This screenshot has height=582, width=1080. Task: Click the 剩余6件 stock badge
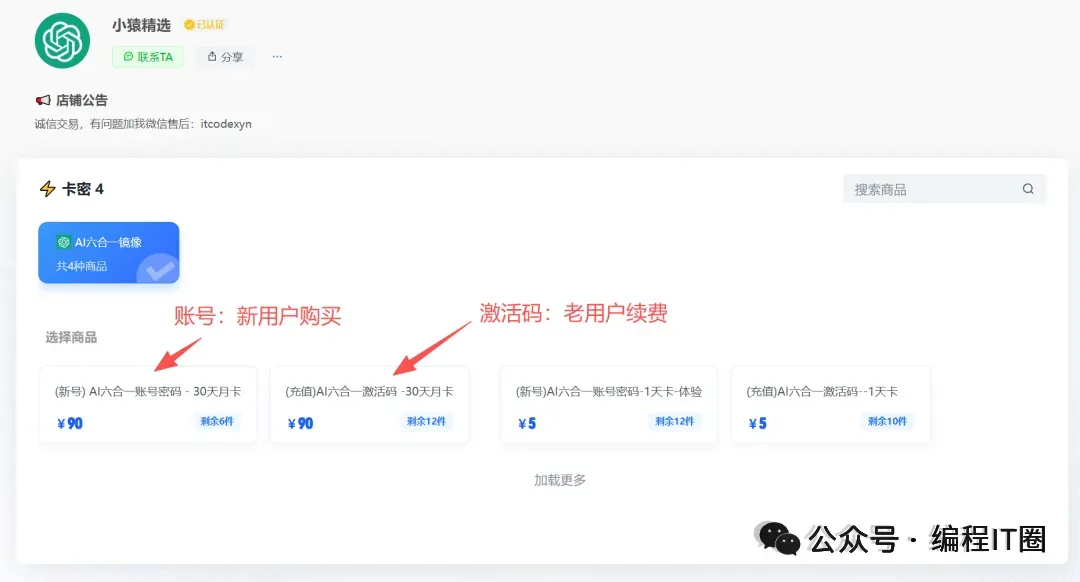(217, 422)
